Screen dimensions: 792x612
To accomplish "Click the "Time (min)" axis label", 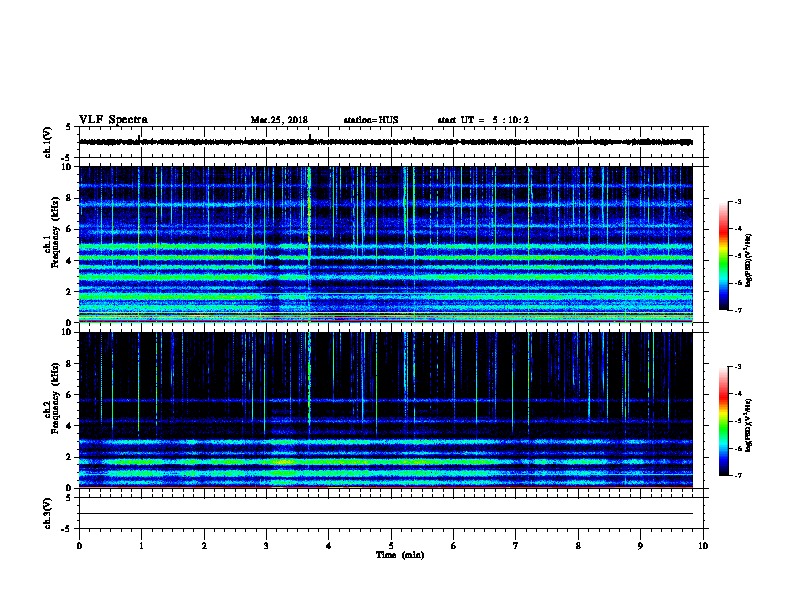I will [x=400, y=555].
